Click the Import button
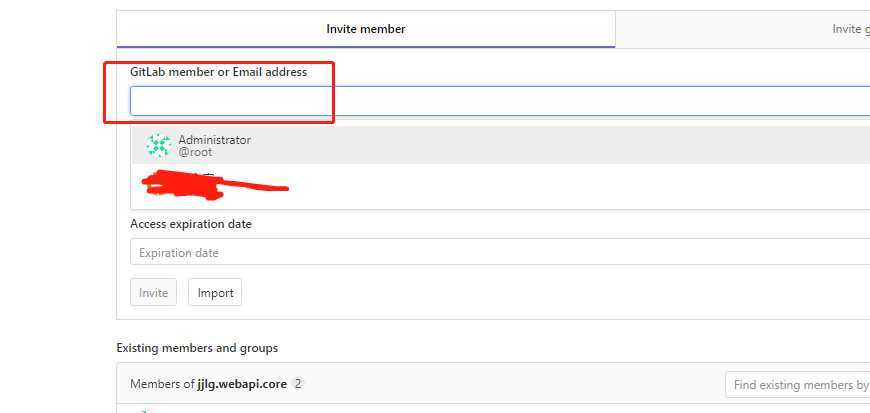870x413 pixels. pos(215,293)
